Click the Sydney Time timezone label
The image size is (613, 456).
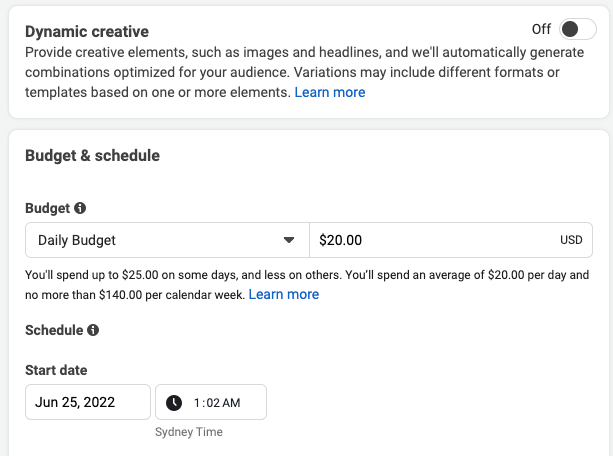189,432
